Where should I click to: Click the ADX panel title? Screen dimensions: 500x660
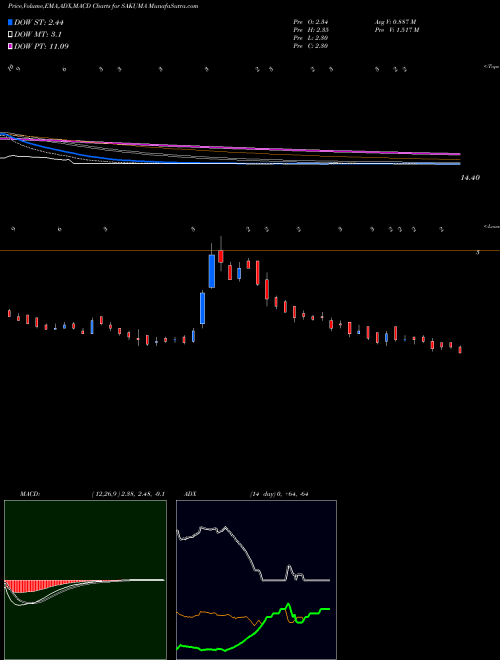coord(190,494)
